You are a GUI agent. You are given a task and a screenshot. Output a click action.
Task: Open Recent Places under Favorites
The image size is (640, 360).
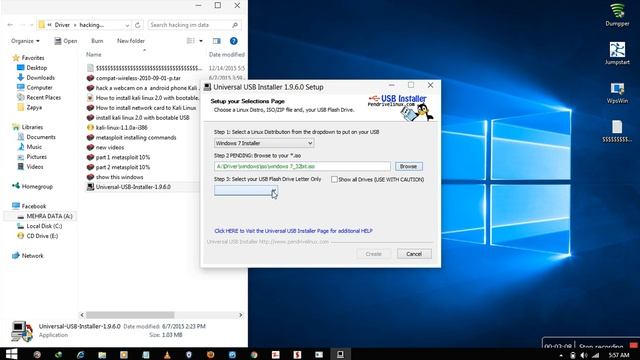point(44,97)
